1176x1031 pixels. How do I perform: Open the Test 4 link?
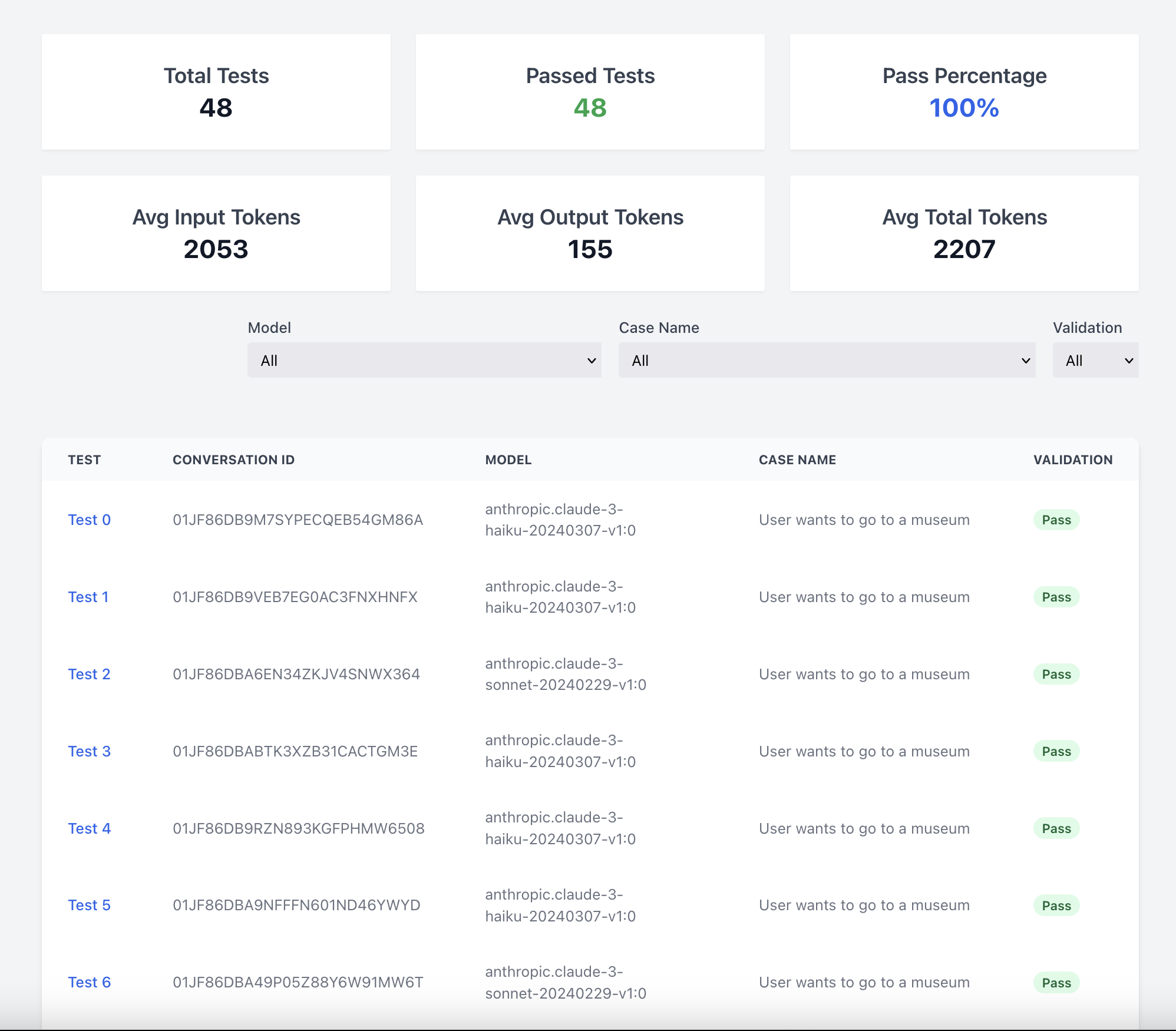click(90, 828)
